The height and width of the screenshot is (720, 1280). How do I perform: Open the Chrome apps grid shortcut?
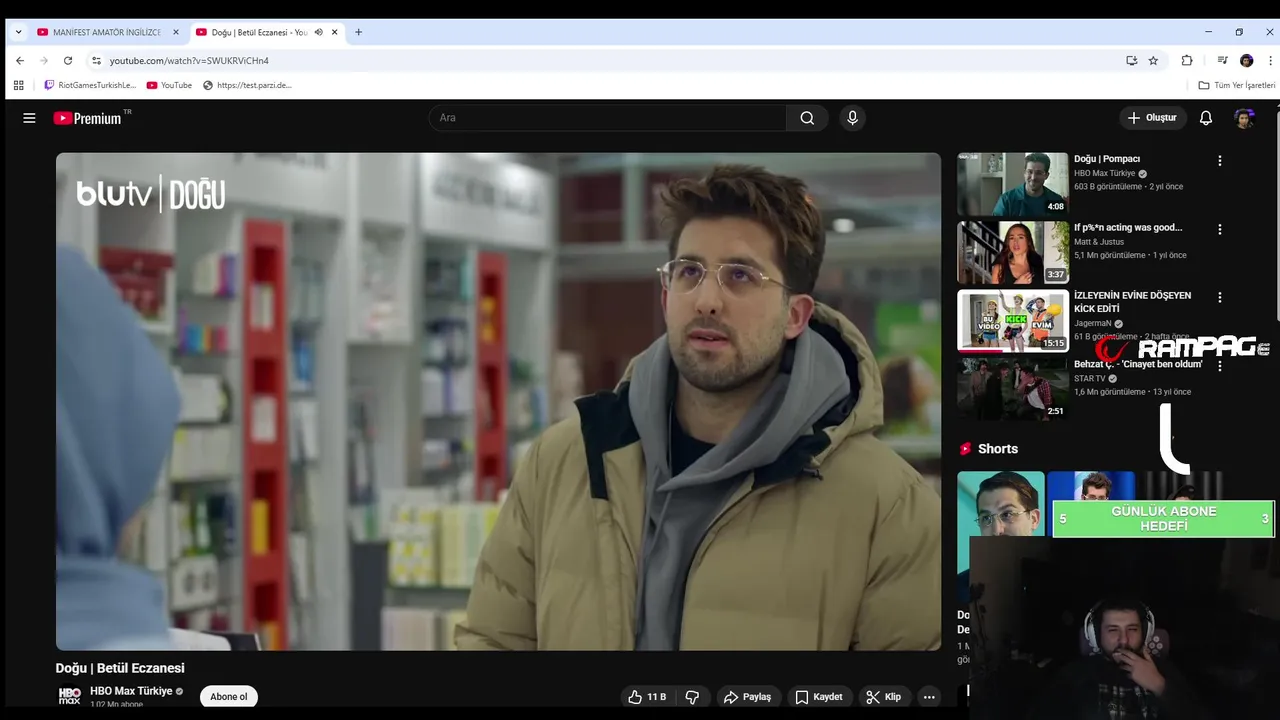(x=18, y=85)
